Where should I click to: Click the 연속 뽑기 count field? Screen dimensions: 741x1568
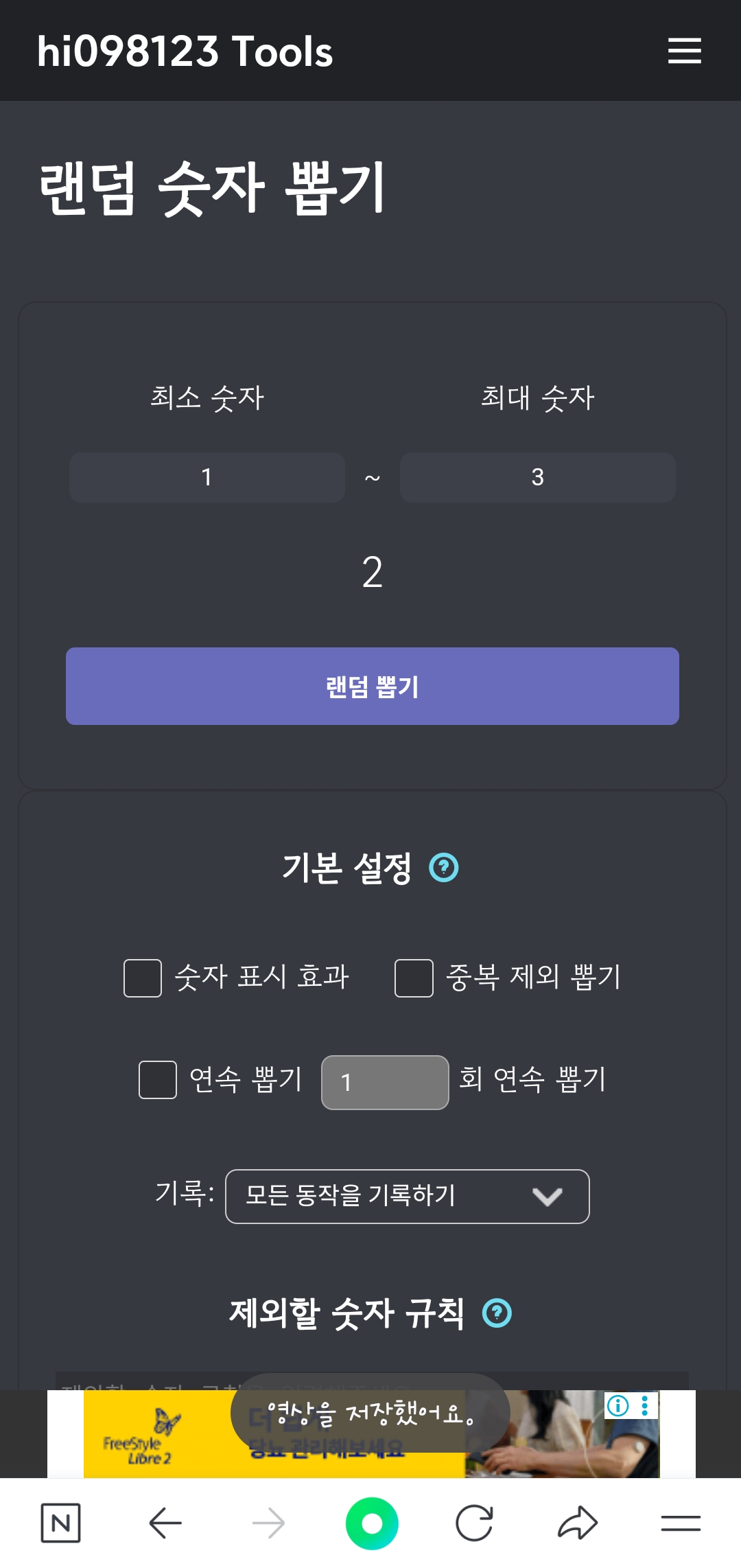click(385, 1082)
